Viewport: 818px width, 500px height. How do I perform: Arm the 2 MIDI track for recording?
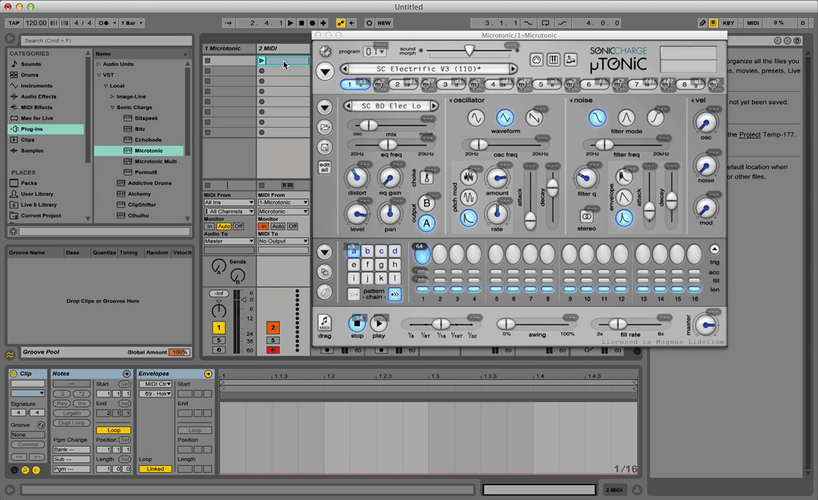(x=273, y=350)
